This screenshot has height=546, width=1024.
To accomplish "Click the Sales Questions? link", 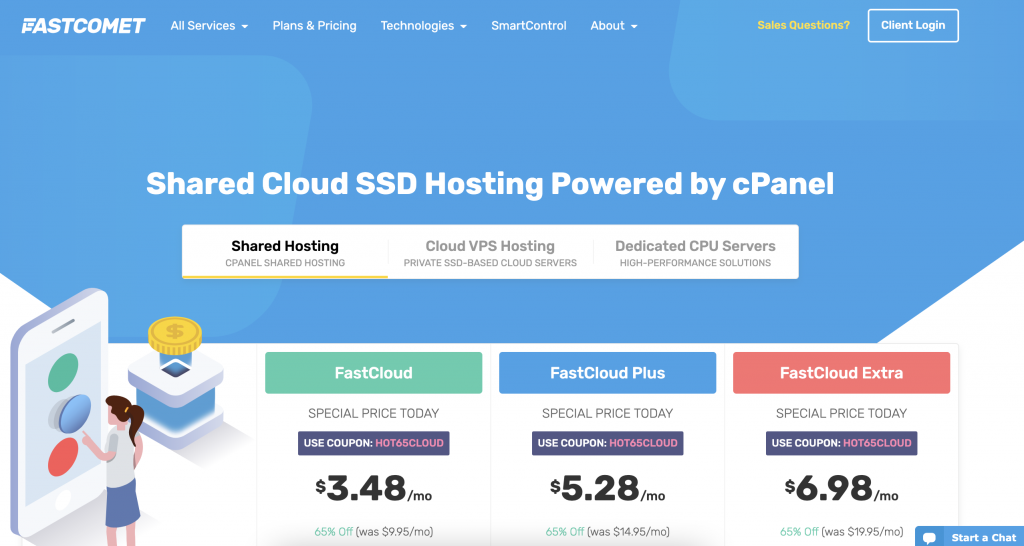I will pyautogui.click(x=803, y=26).
